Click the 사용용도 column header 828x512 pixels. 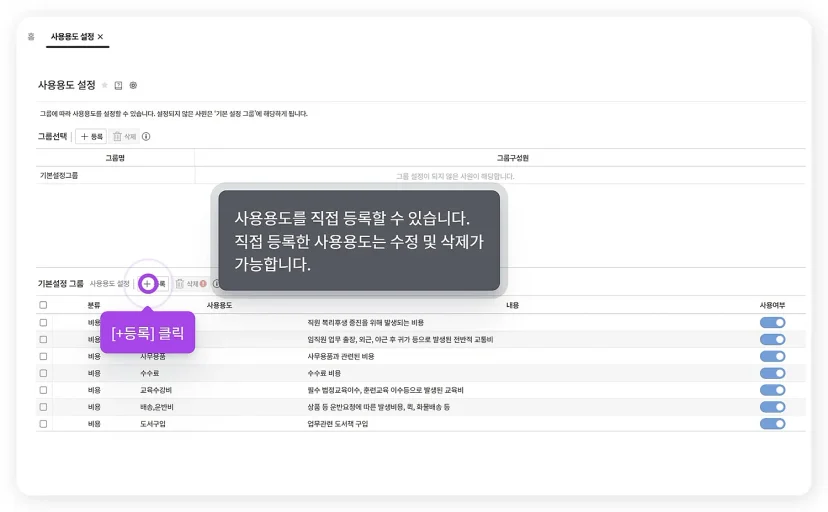[x=219, y=305]
